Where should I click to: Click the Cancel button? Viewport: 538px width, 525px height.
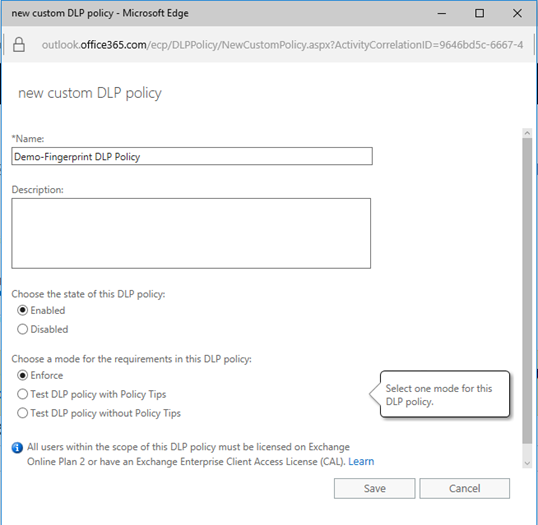pyautogui.click(x=465, y=488)
